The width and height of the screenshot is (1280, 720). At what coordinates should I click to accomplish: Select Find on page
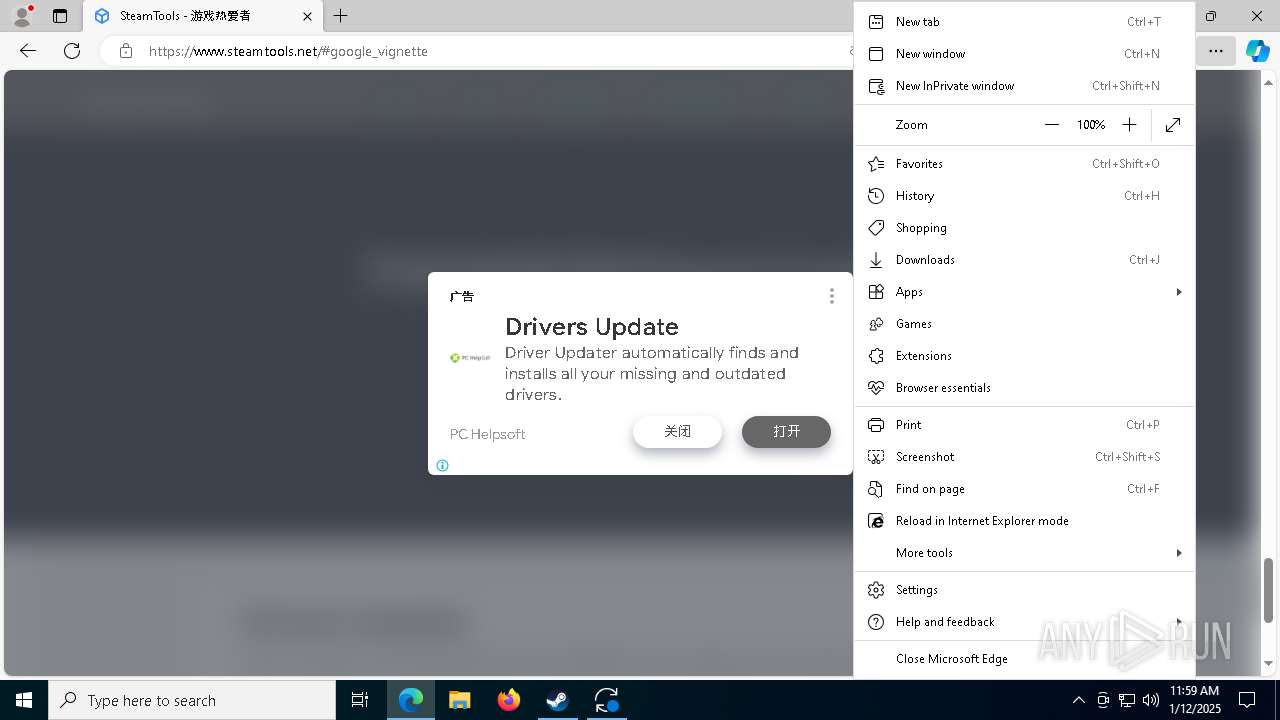1025,489
